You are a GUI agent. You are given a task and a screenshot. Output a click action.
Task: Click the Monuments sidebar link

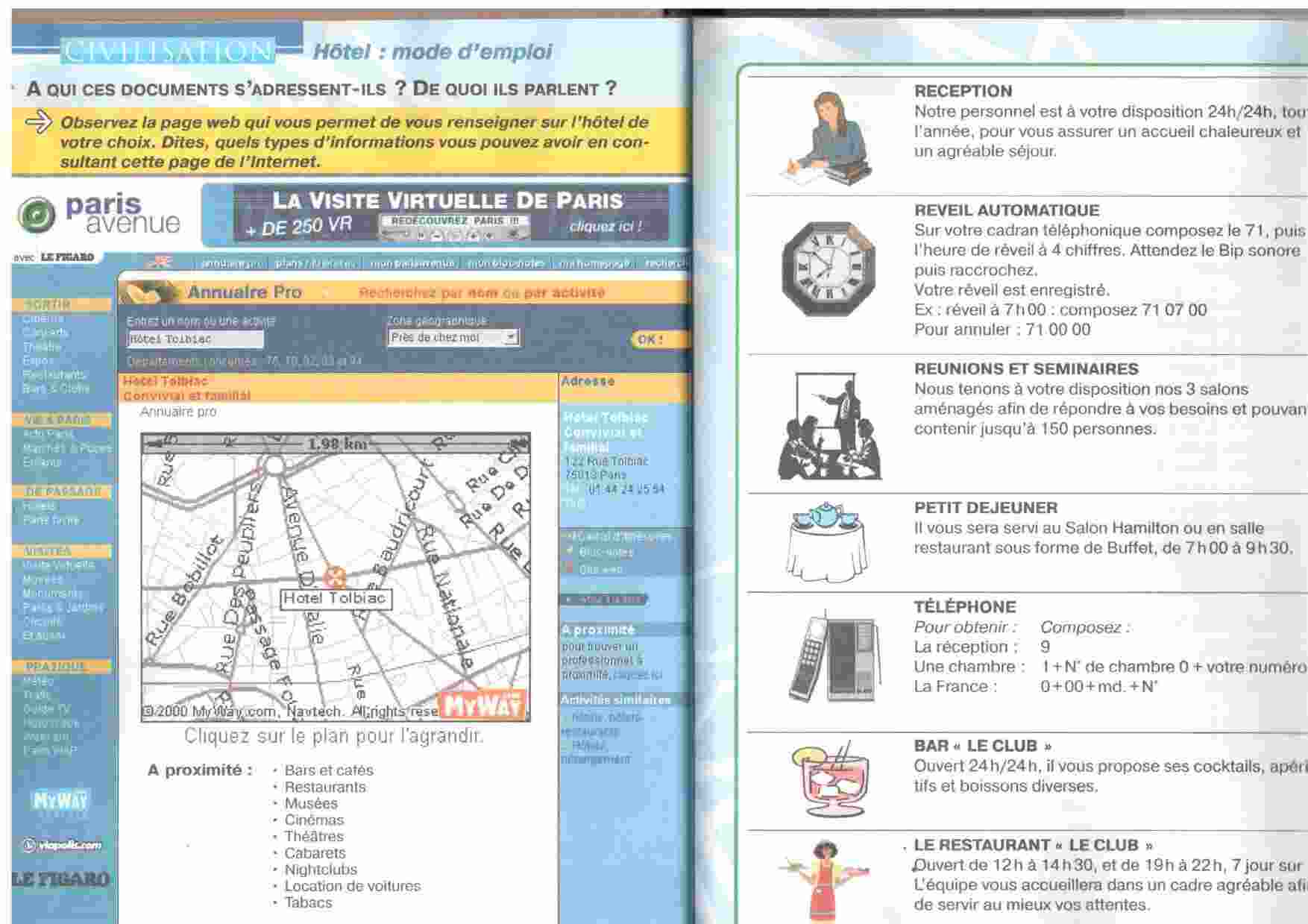[52, 594]
